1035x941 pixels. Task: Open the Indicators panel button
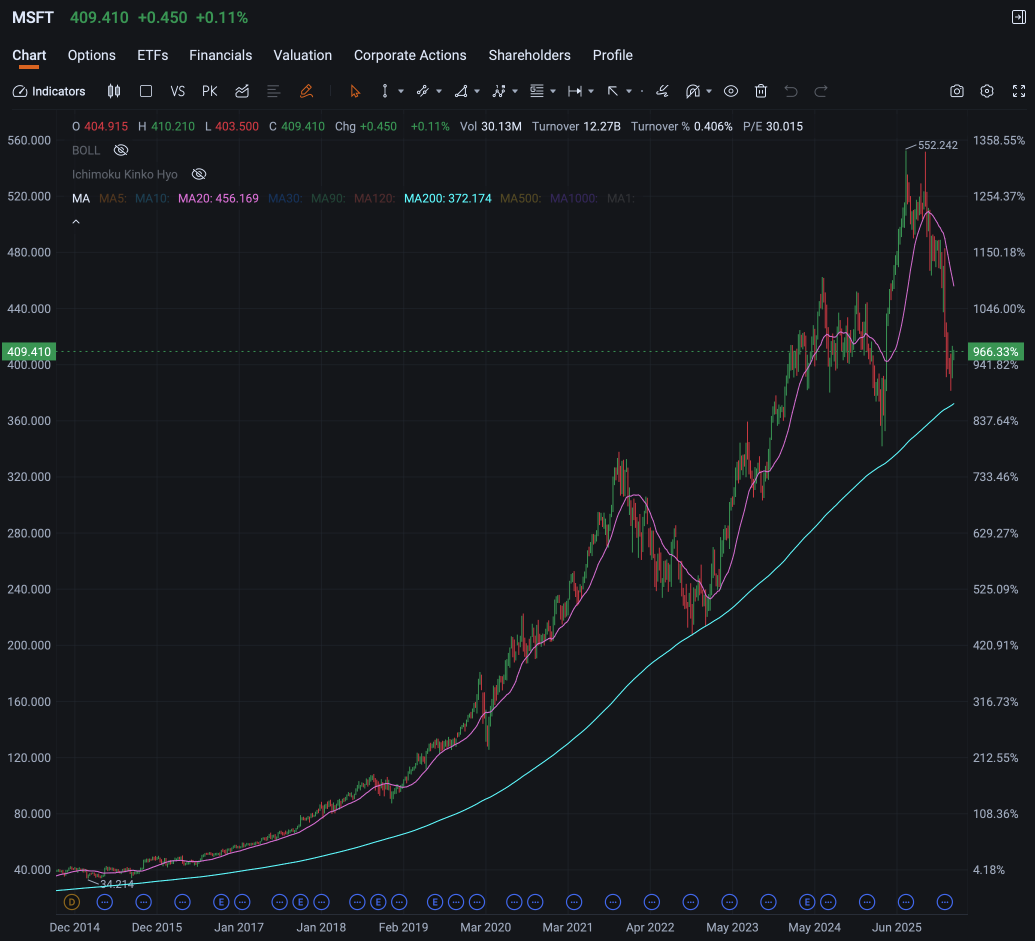[49, 91]
